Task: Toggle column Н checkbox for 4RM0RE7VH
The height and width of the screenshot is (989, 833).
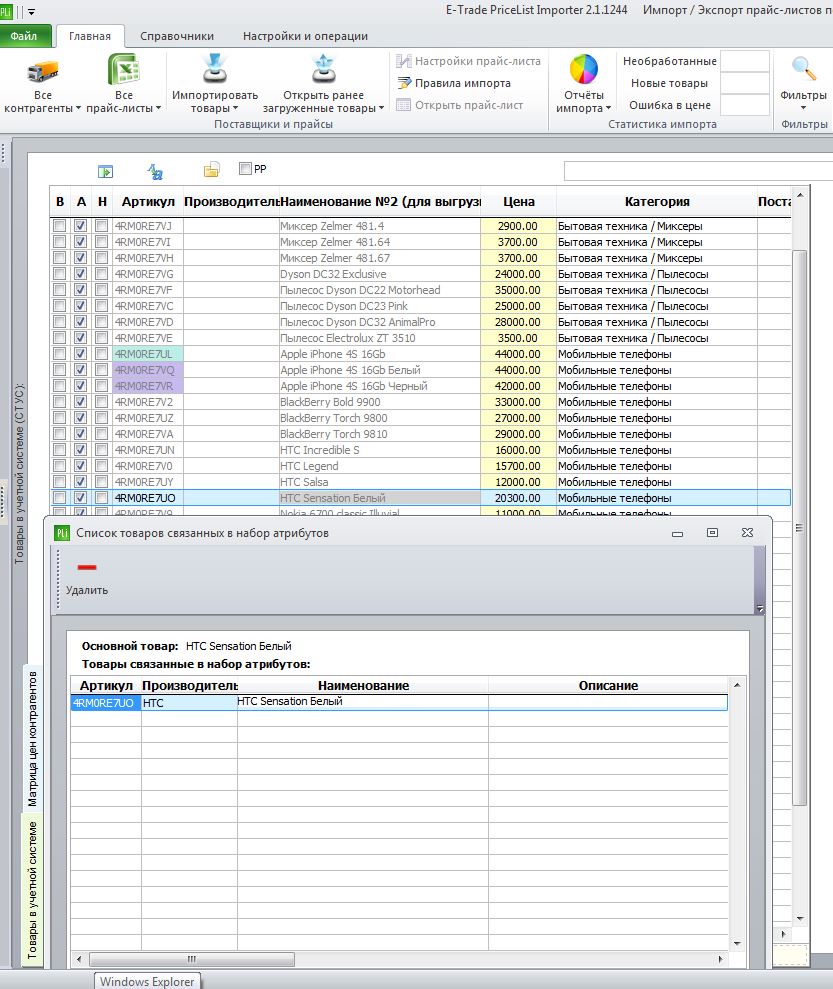Action: (101, 257)
